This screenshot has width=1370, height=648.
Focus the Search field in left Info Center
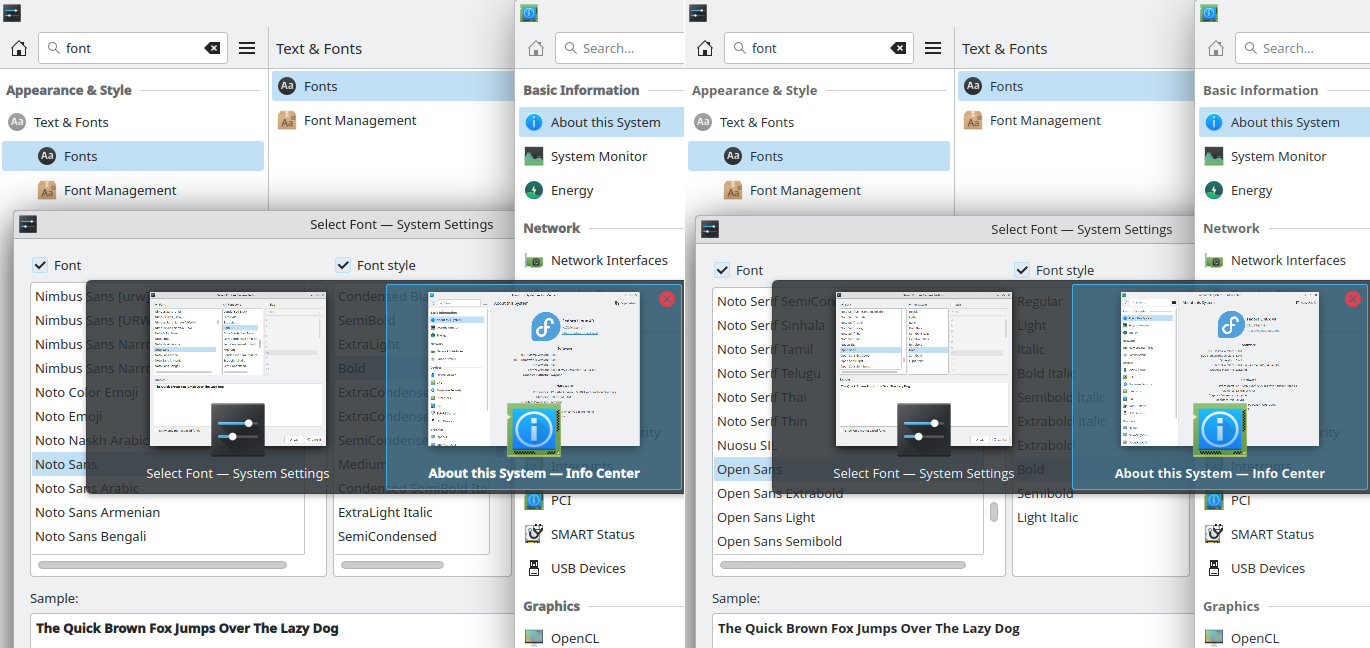pos(620,48)
